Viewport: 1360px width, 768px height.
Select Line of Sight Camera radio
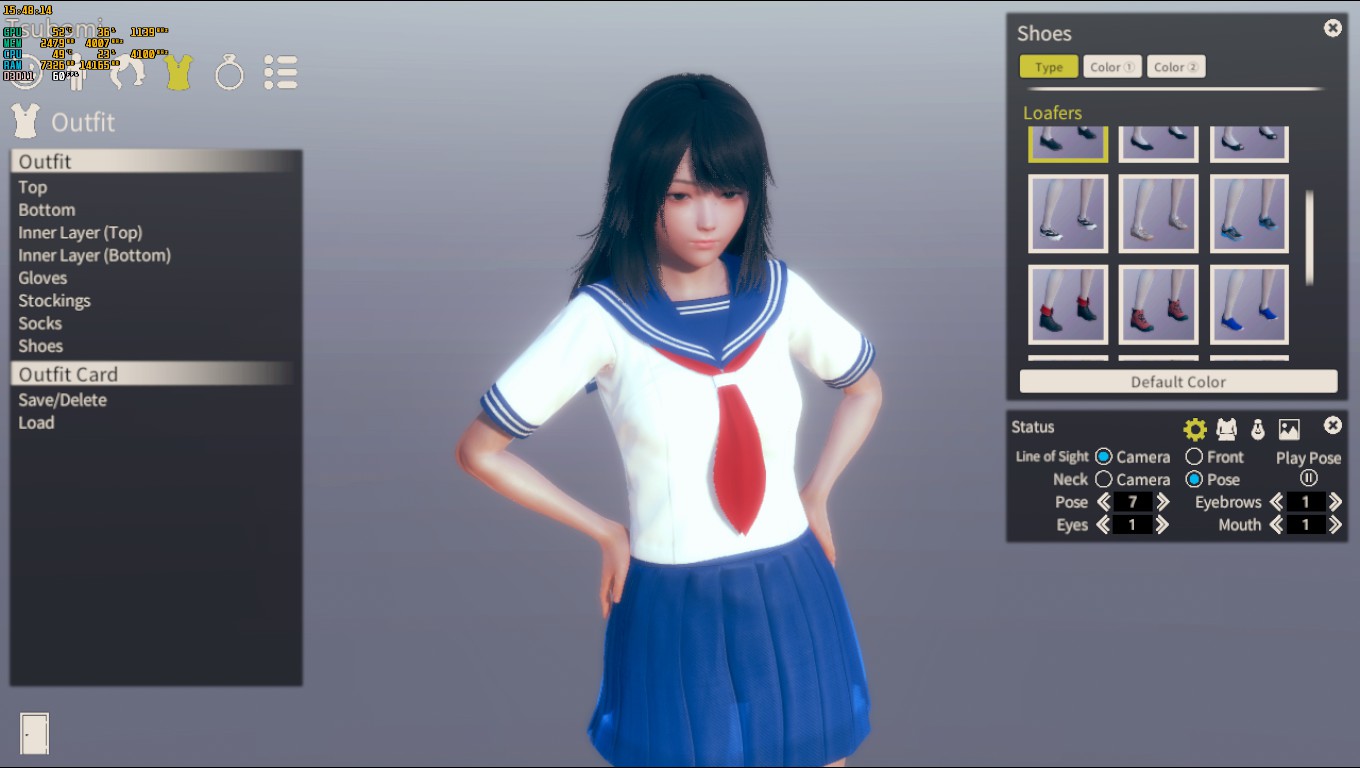click(1132, 456)
